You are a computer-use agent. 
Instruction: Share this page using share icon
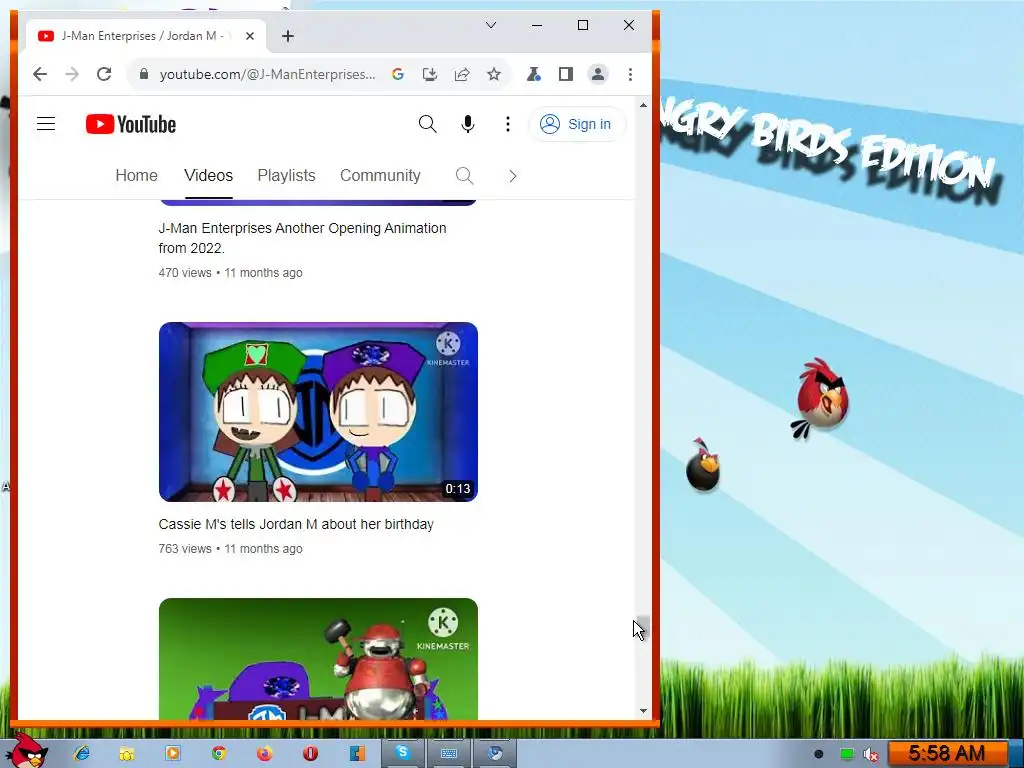point(462,74)
